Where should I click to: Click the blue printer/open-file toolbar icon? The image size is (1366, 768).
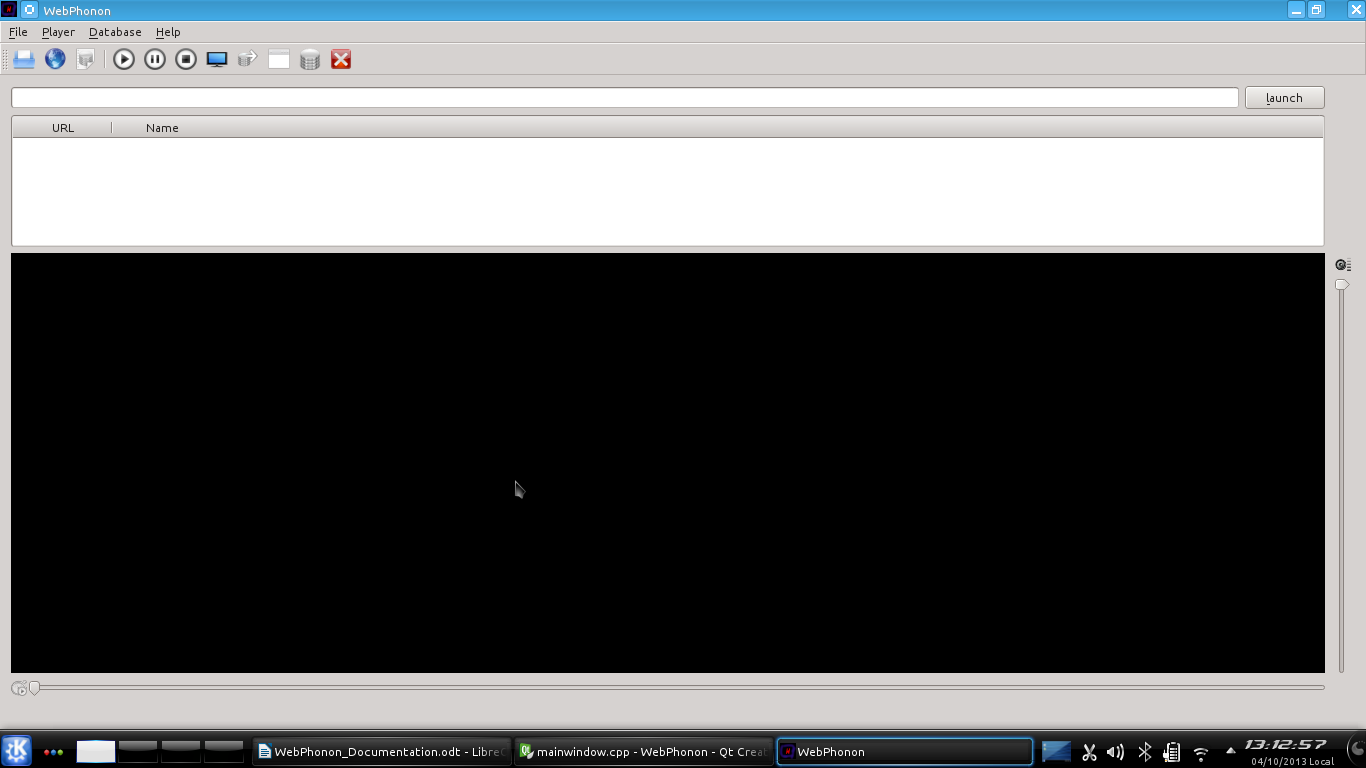(x=24, y=60)
